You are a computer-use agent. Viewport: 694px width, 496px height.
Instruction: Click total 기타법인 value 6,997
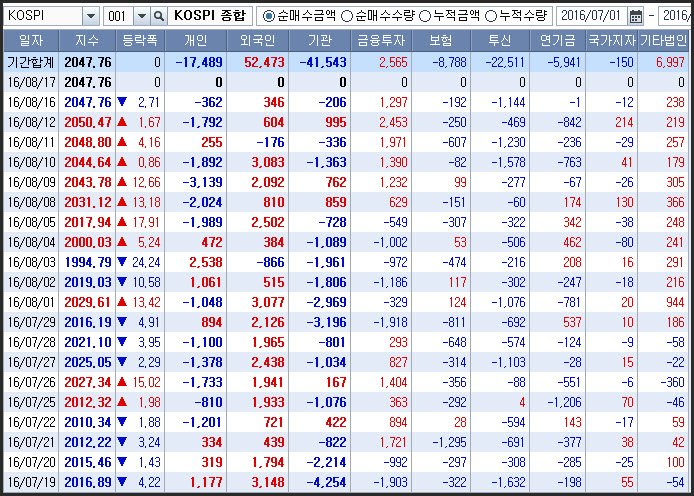pyautogui.click(x=670, y=62)
